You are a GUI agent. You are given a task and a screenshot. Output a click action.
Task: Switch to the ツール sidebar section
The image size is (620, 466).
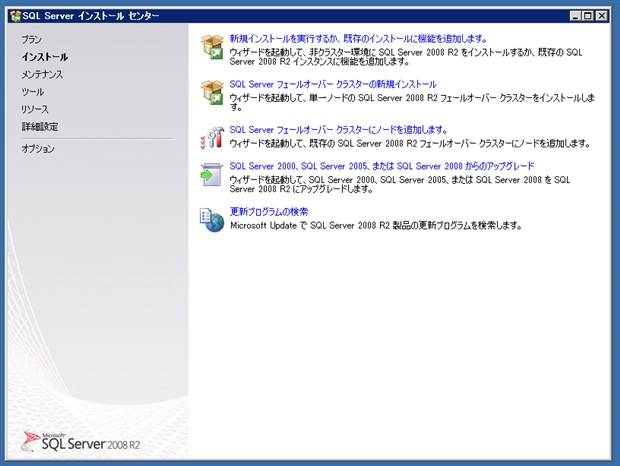[x=32, y=92]
